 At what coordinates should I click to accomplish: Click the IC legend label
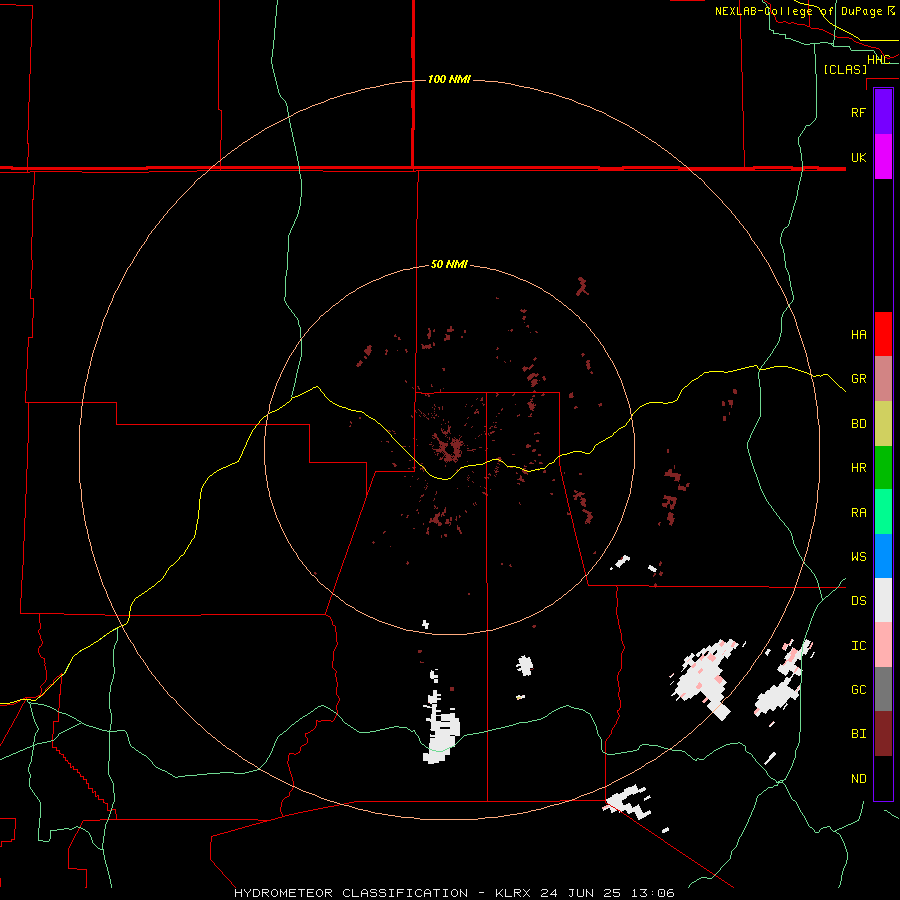point(858,646)
